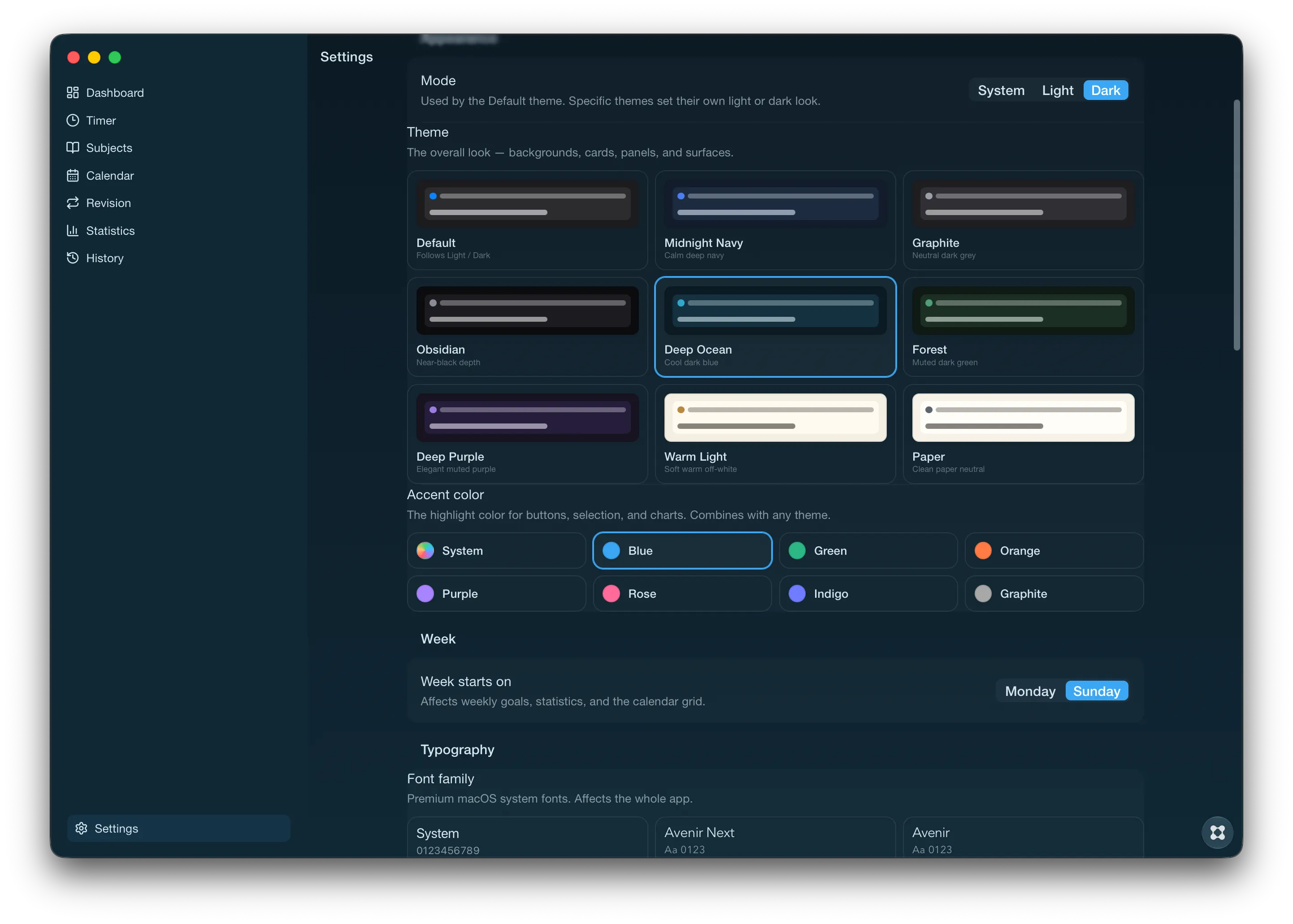Go to the Subjects section
Screen dimensions: 1293x924
tap(108, 147)
